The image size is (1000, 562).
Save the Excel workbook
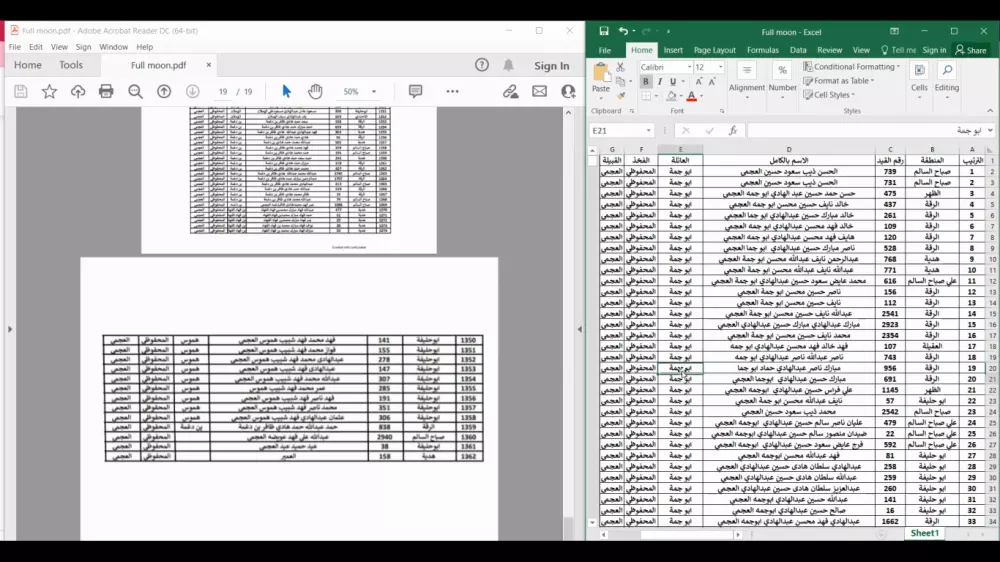[x=603, y=31]
